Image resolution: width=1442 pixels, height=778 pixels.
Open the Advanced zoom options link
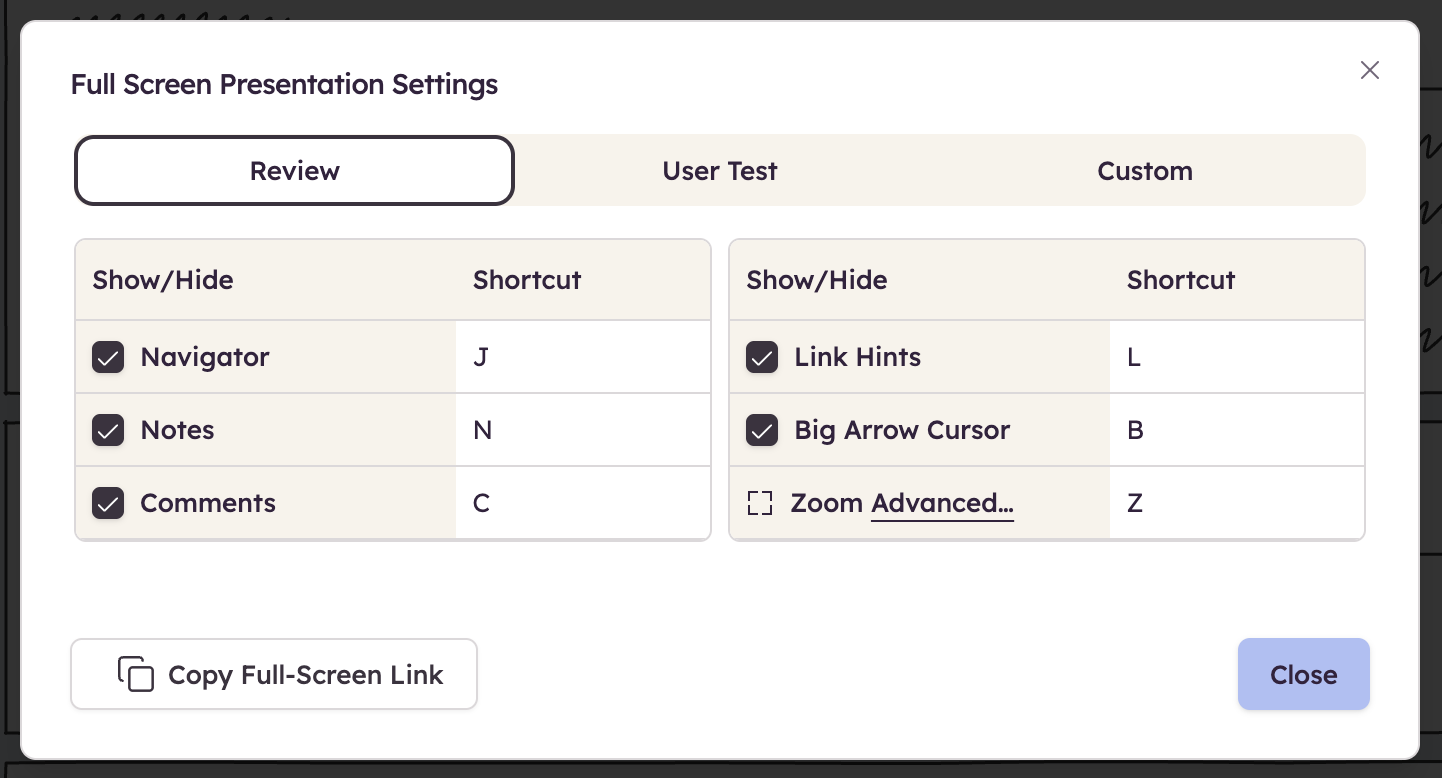click(x=942, y=503)
